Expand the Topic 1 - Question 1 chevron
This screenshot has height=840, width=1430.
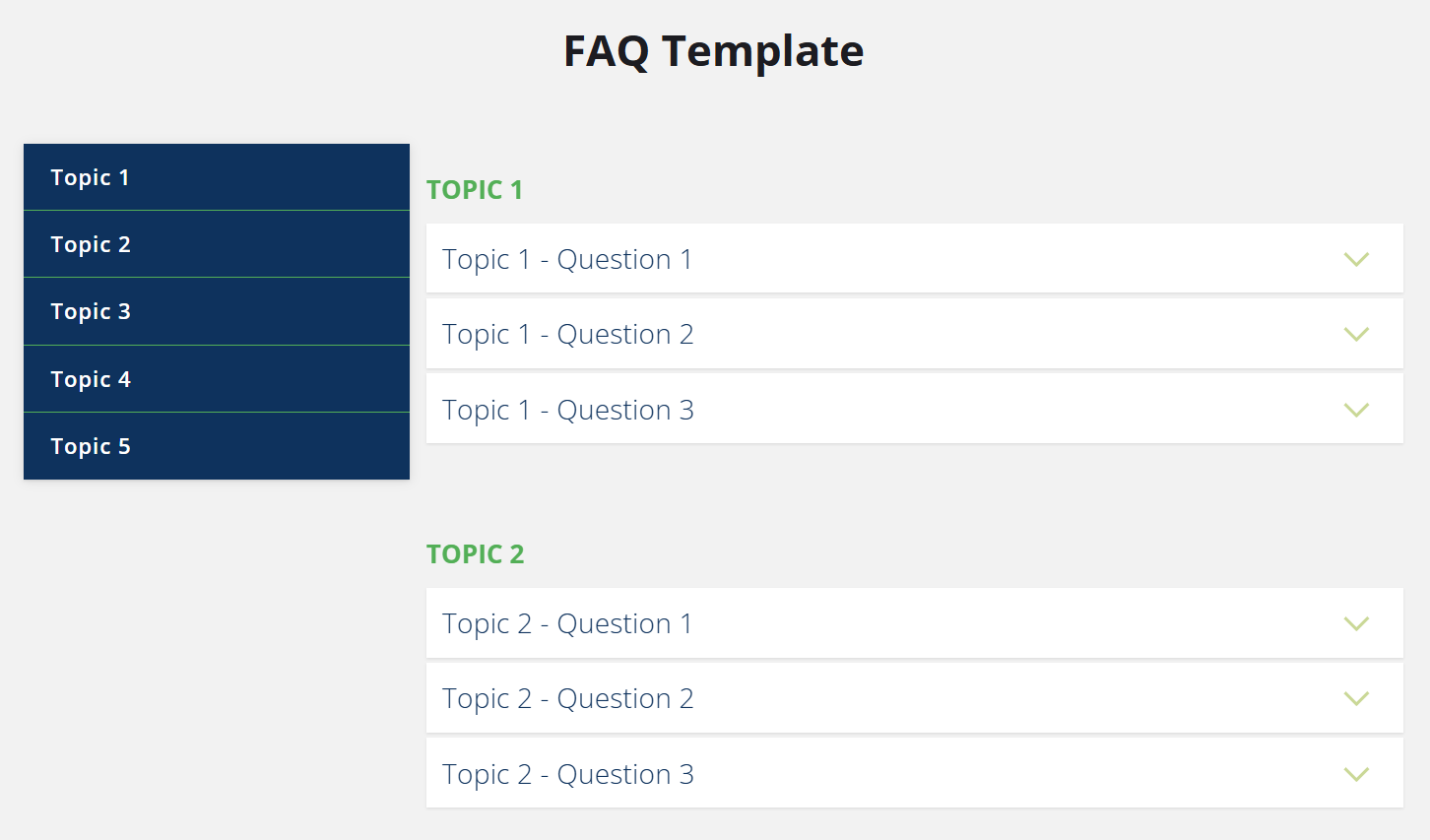[x=1356, y=259]
